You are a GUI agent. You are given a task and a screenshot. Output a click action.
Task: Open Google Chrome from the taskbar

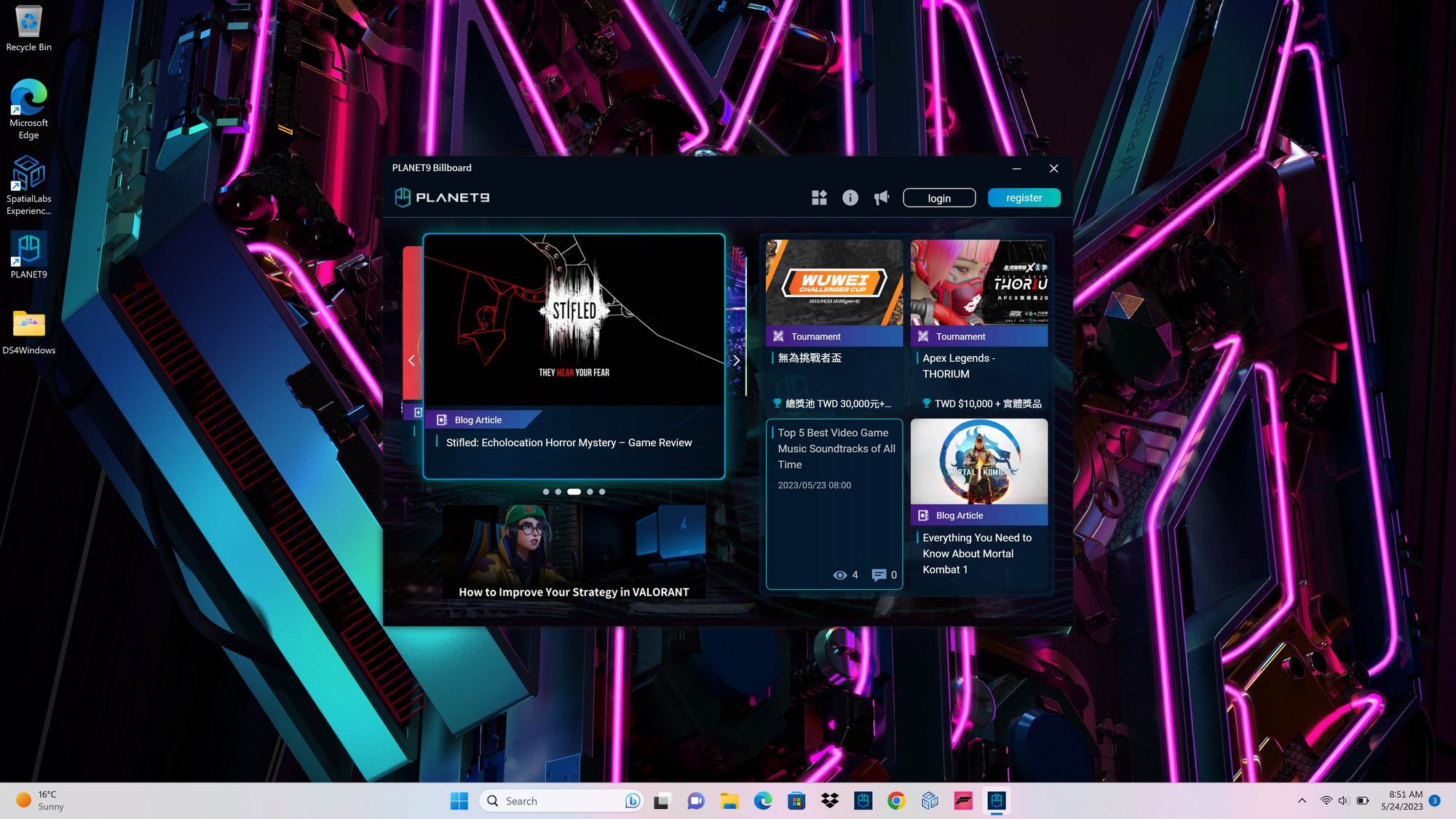[x=896, y=801]
